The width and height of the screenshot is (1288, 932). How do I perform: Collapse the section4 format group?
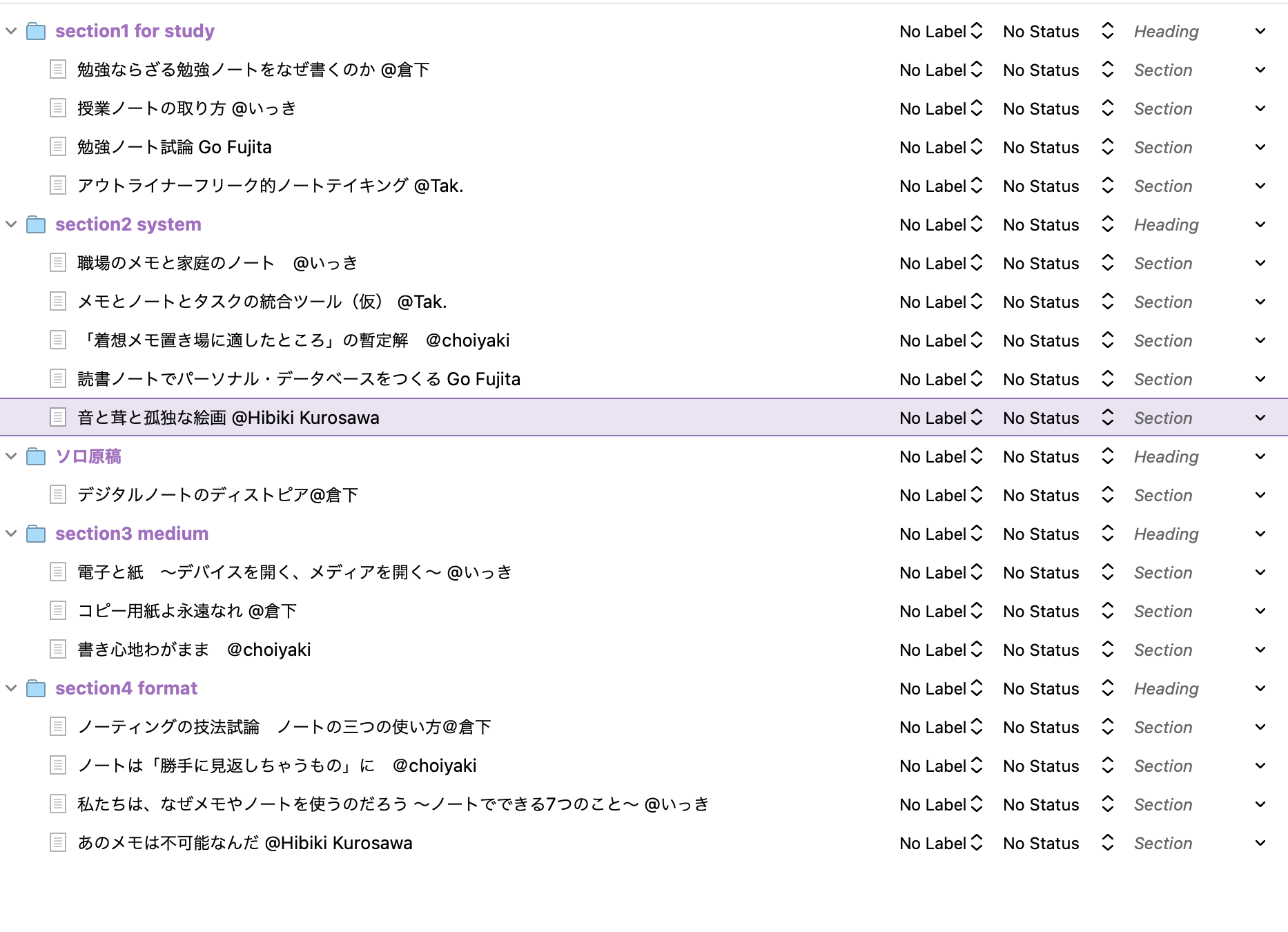pyautogui.click(x=10, y=688)
